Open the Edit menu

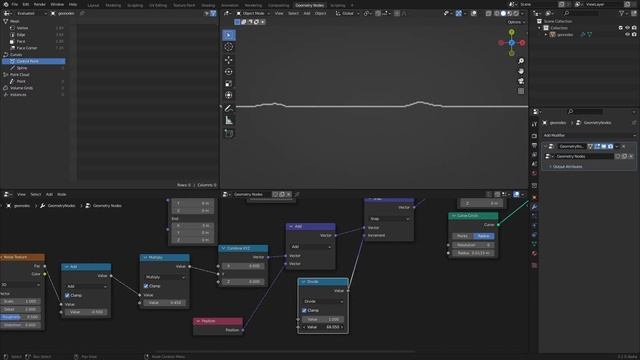pyautogui.click(x=26, y=4)
